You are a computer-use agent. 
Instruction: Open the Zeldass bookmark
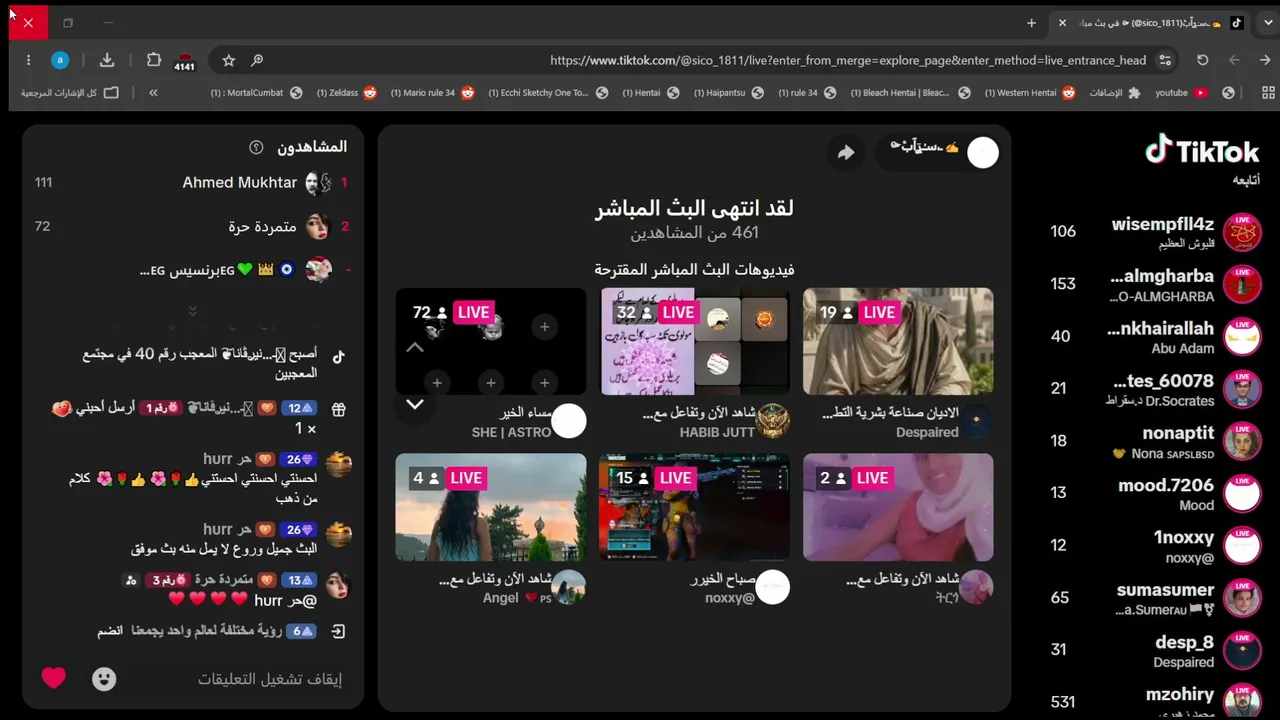click(347, 93)
